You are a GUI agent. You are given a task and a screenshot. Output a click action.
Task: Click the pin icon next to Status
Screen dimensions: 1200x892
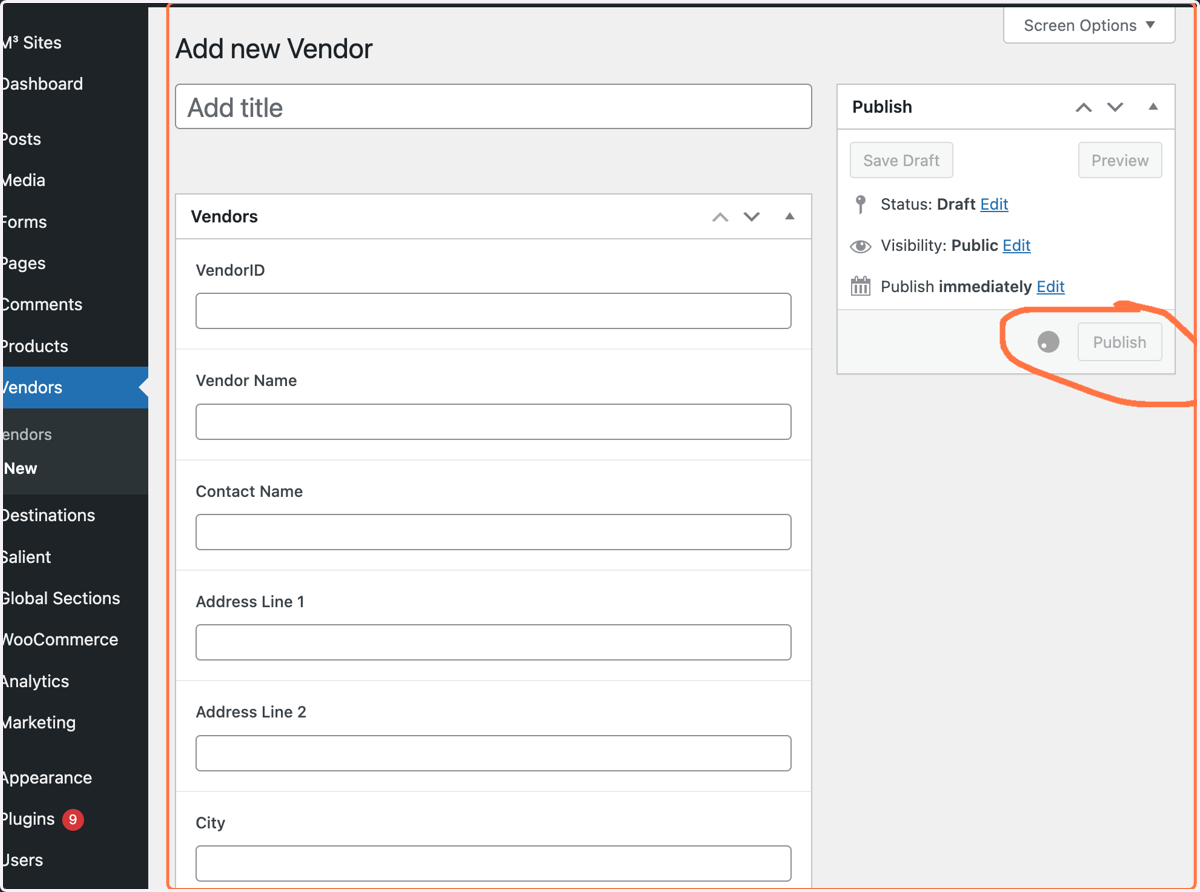(860, 204)
